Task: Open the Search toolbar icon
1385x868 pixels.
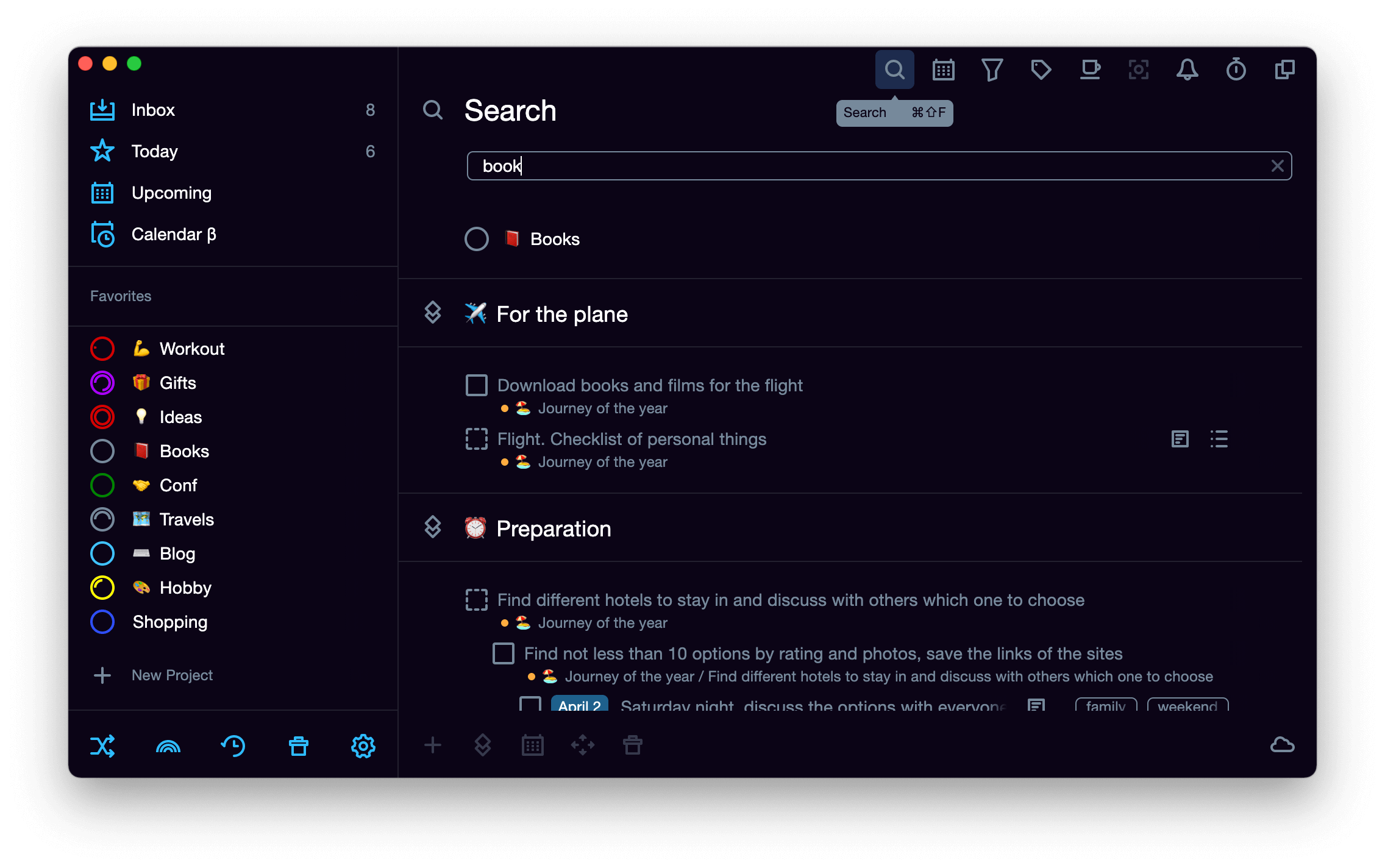Action: click(x=894, y=69)
